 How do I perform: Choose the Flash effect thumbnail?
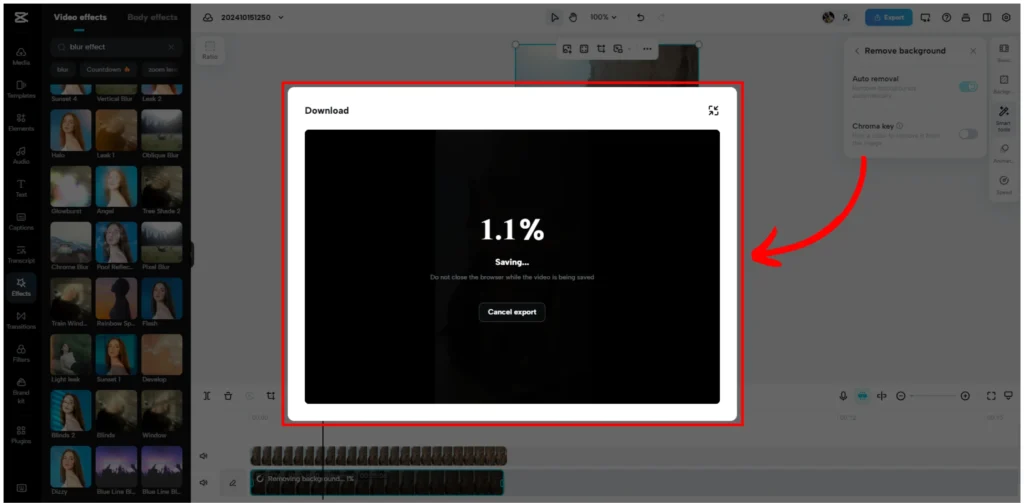point(161,299)
